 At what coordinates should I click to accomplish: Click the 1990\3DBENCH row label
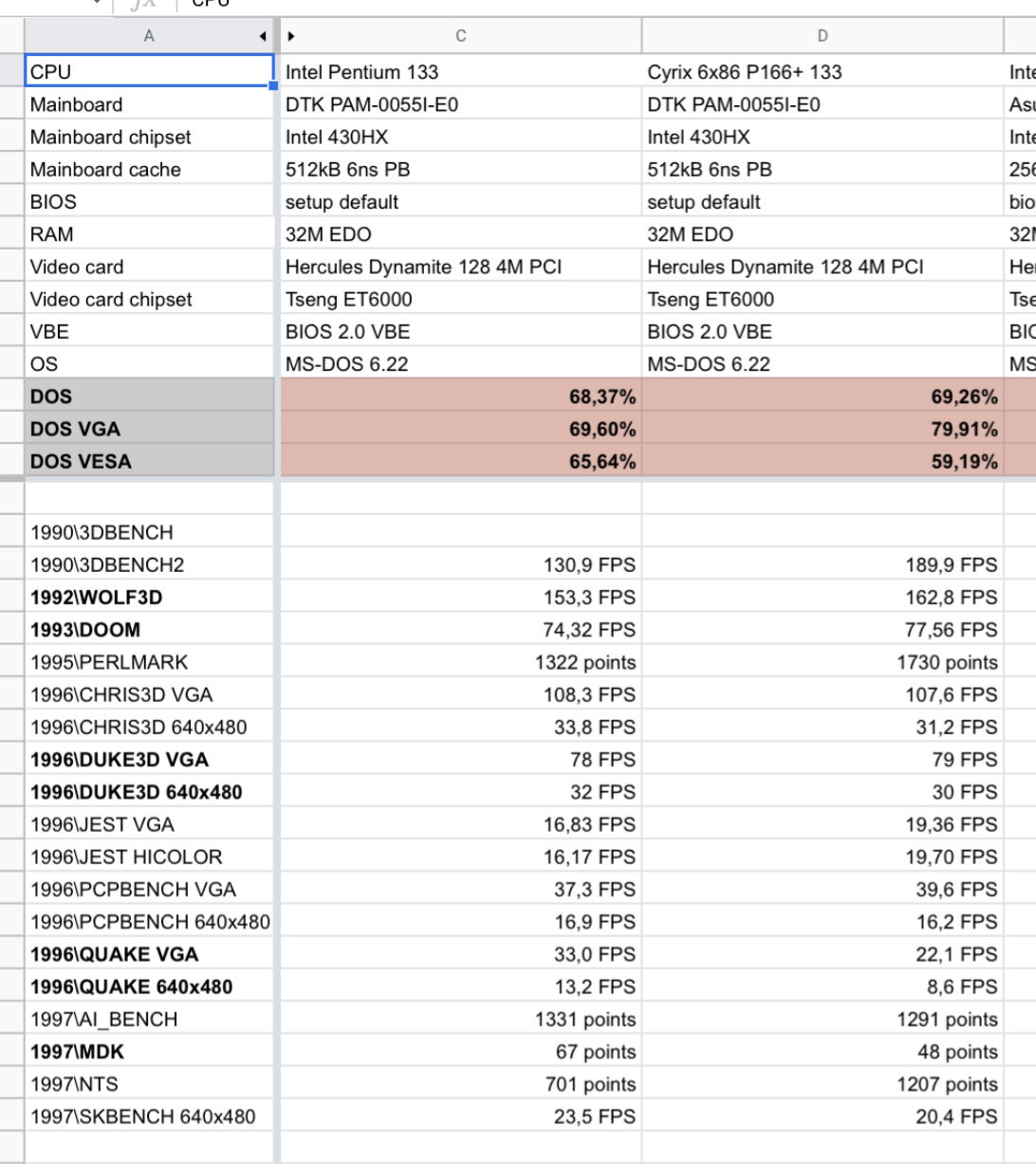click(149, 532)
